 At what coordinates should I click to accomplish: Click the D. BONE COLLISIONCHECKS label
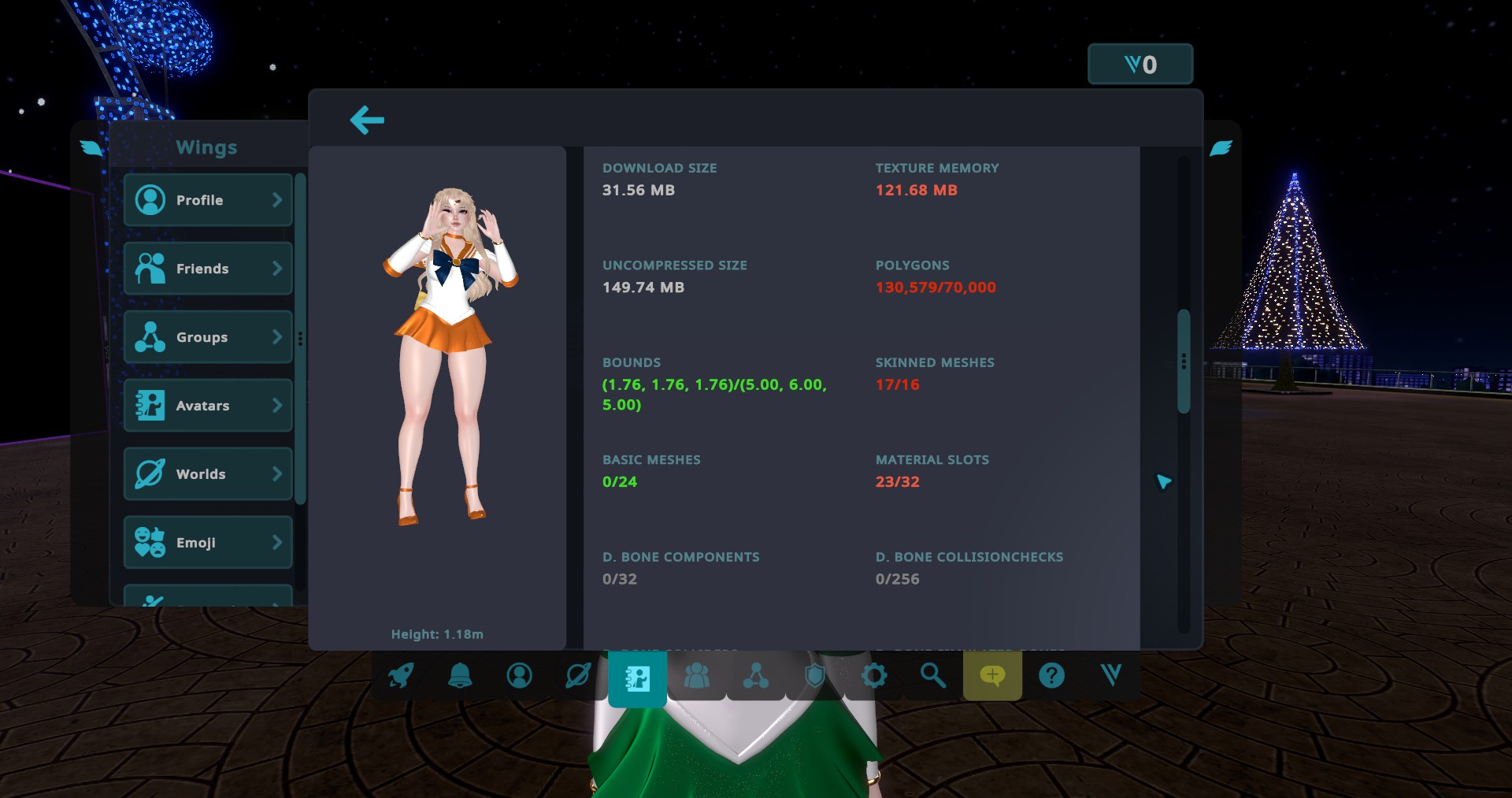point(969,557)
